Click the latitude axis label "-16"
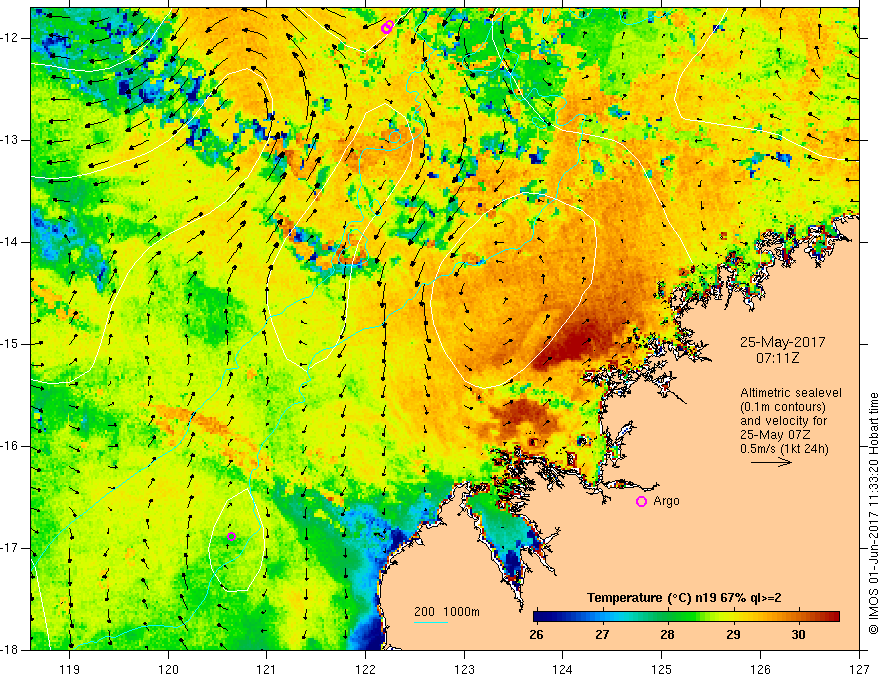This screenshot has height=680, width=880. coord(11,446)
